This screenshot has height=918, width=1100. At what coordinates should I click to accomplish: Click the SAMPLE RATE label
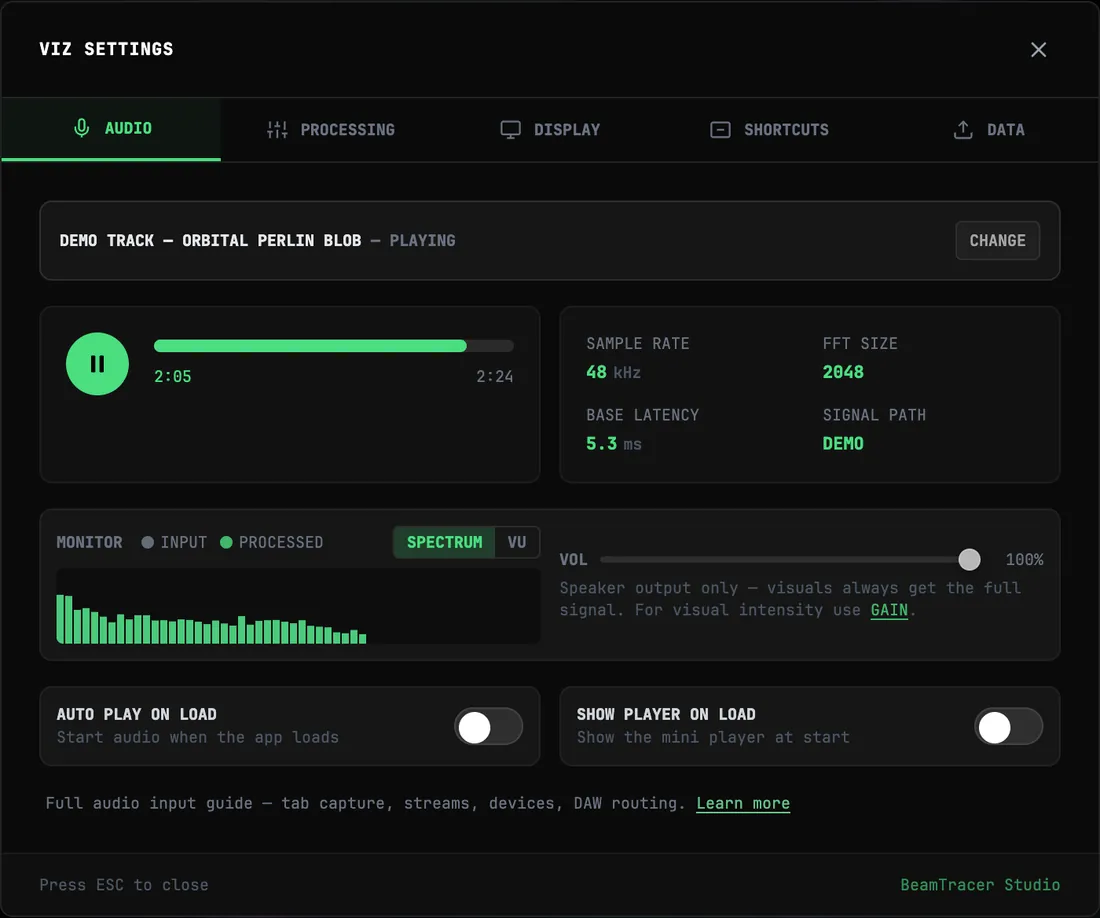coord(638,344)
